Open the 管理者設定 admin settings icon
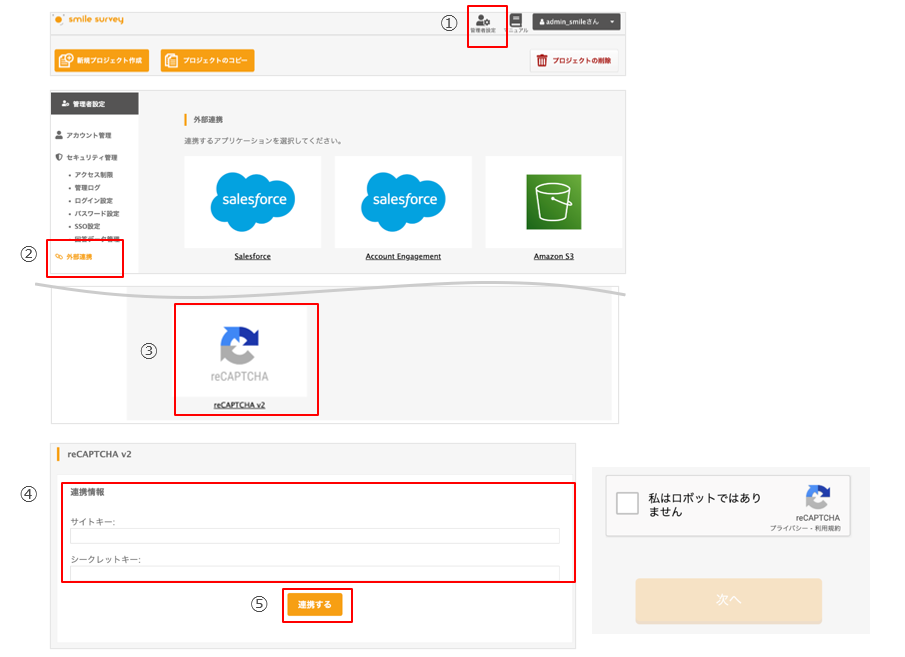 tap(483, 24)
